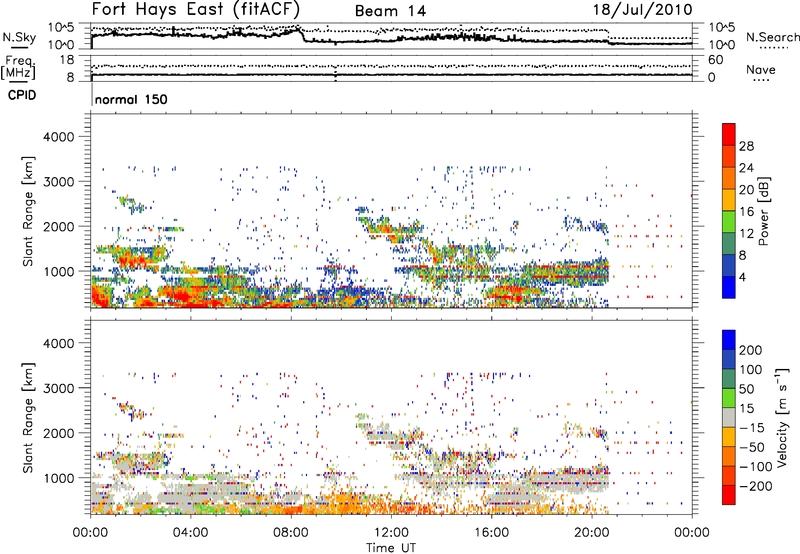
Task: Click the gray band of velocity colorbar
Action: pos(729,417)
